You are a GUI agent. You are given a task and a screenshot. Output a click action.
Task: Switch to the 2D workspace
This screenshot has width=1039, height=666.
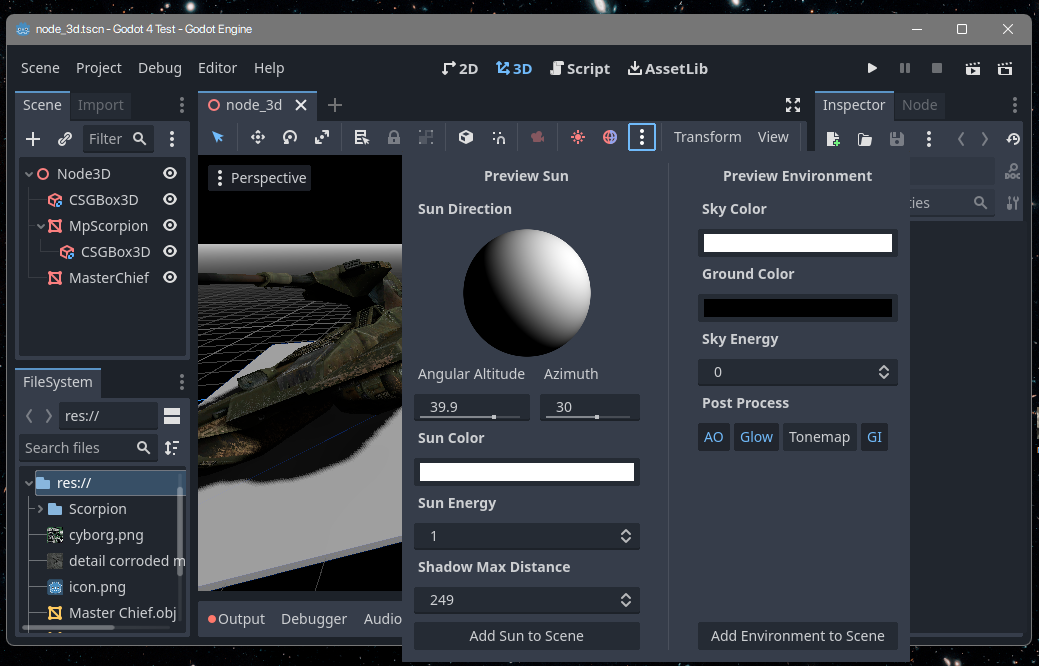pos(460,69)
